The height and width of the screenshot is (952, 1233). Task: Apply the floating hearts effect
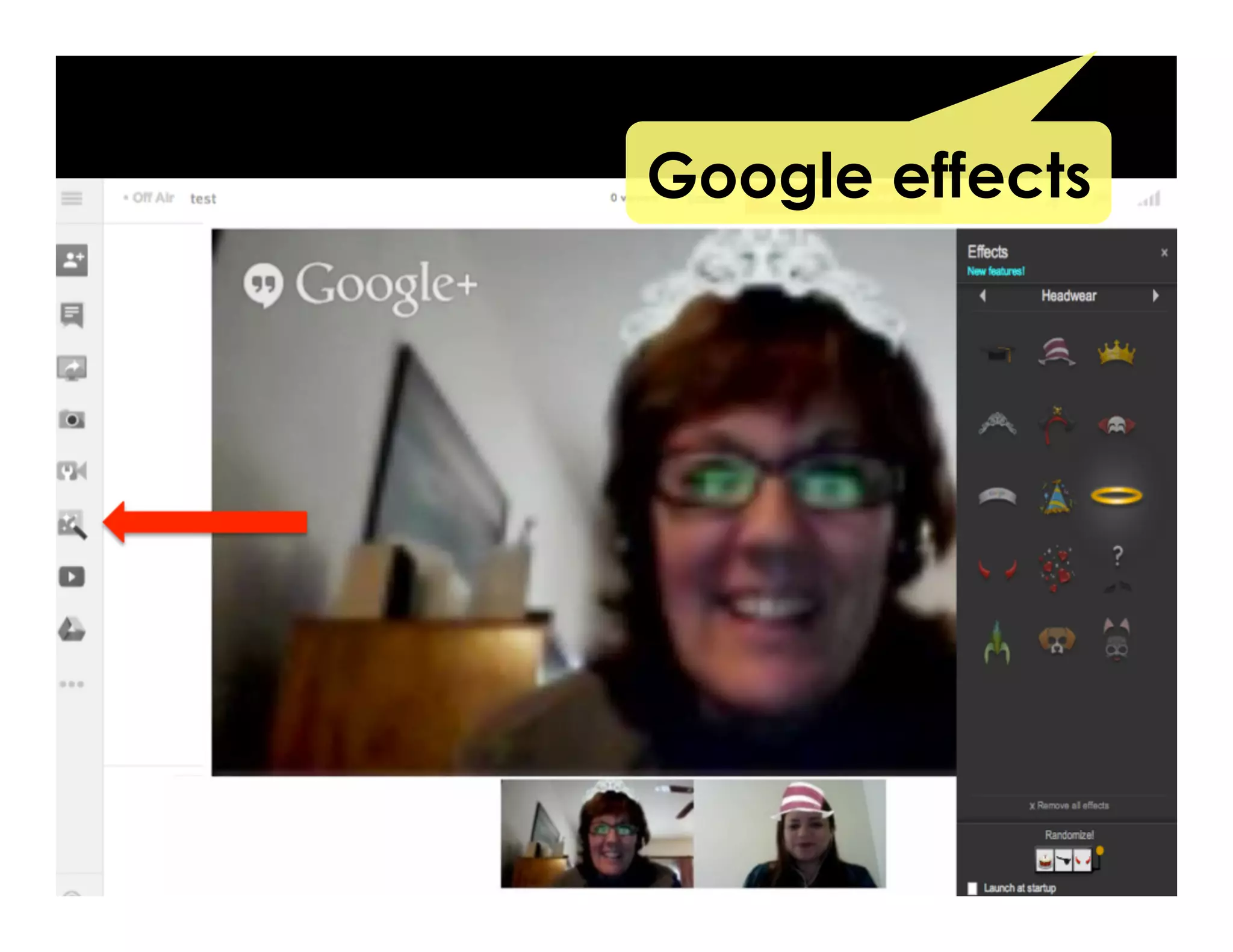point(1056,568)
